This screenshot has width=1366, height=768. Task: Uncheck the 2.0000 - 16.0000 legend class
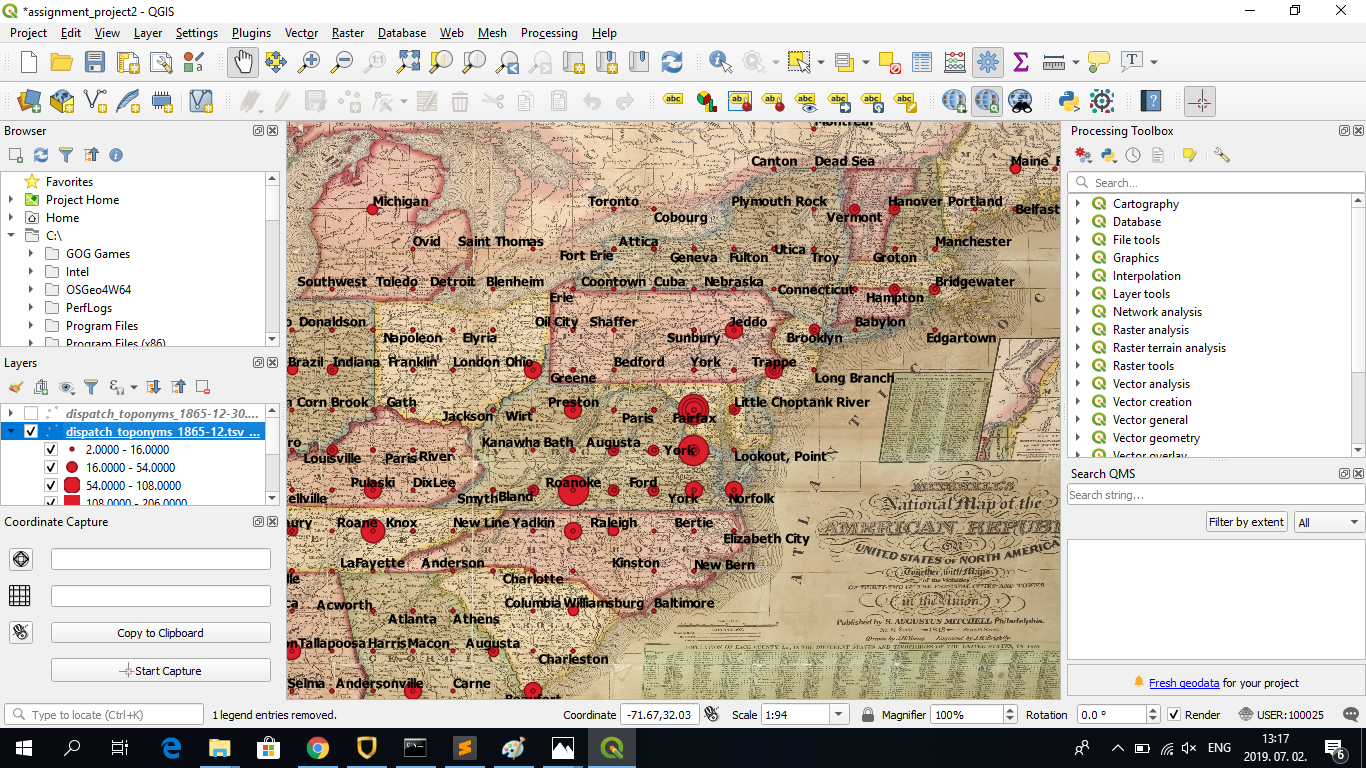click(x=51, y=450)
